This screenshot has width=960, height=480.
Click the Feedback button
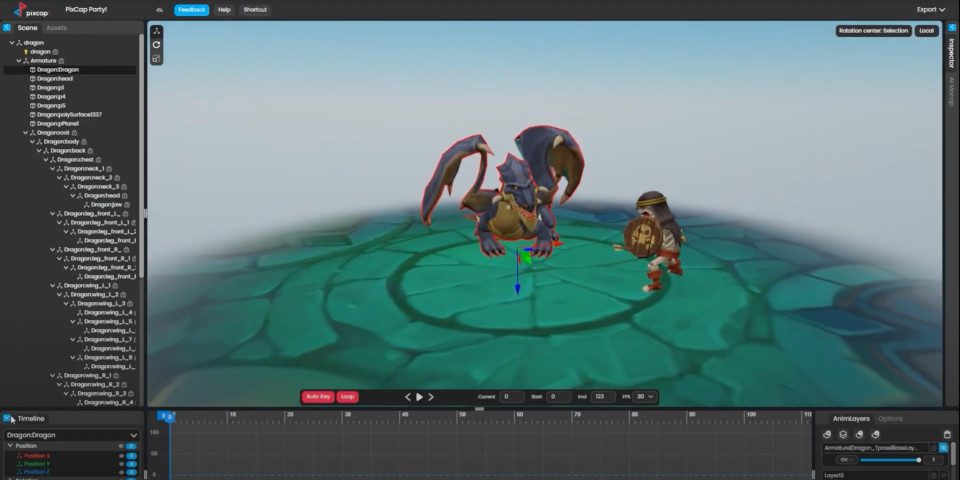tap(191, 10)
